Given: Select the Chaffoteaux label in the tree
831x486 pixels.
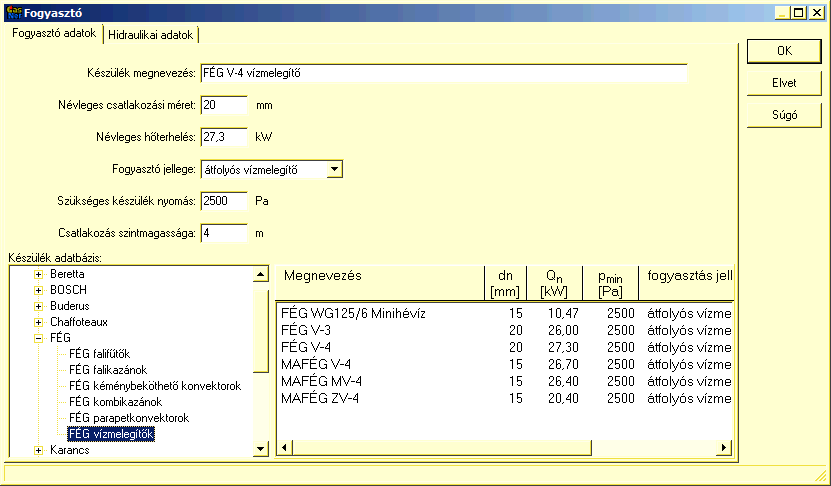Looking at the screenshot, I should point(79,322).
